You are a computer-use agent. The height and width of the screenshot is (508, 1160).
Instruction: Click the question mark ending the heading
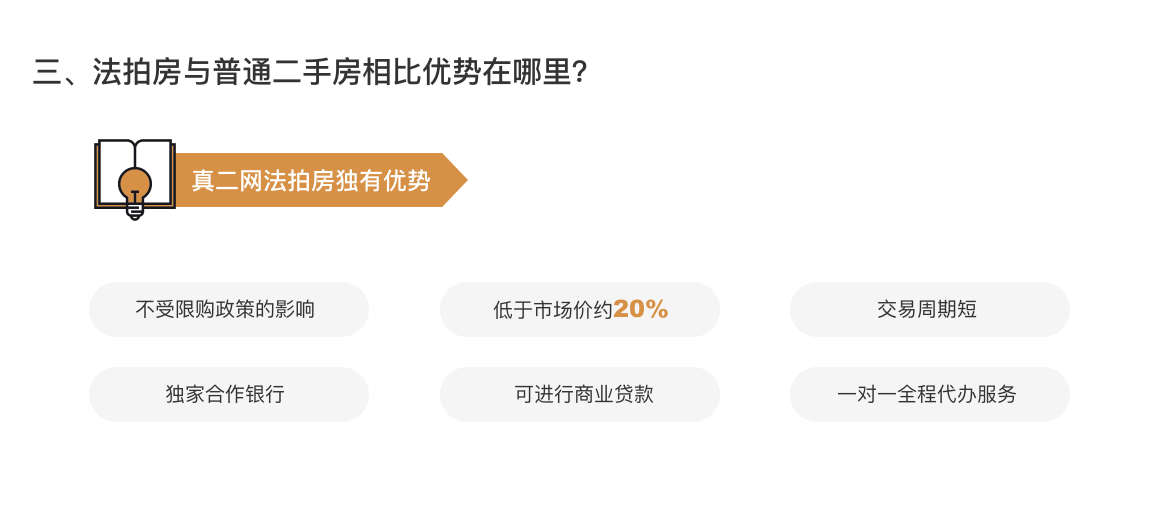pyautogui.click(x=580, y=72)
